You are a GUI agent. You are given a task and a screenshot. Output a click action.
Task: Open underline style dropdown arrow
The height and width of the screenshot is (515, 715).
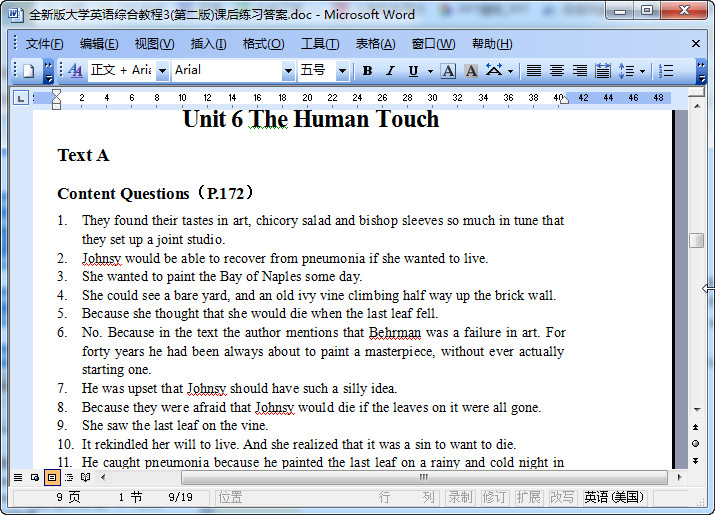430,71
